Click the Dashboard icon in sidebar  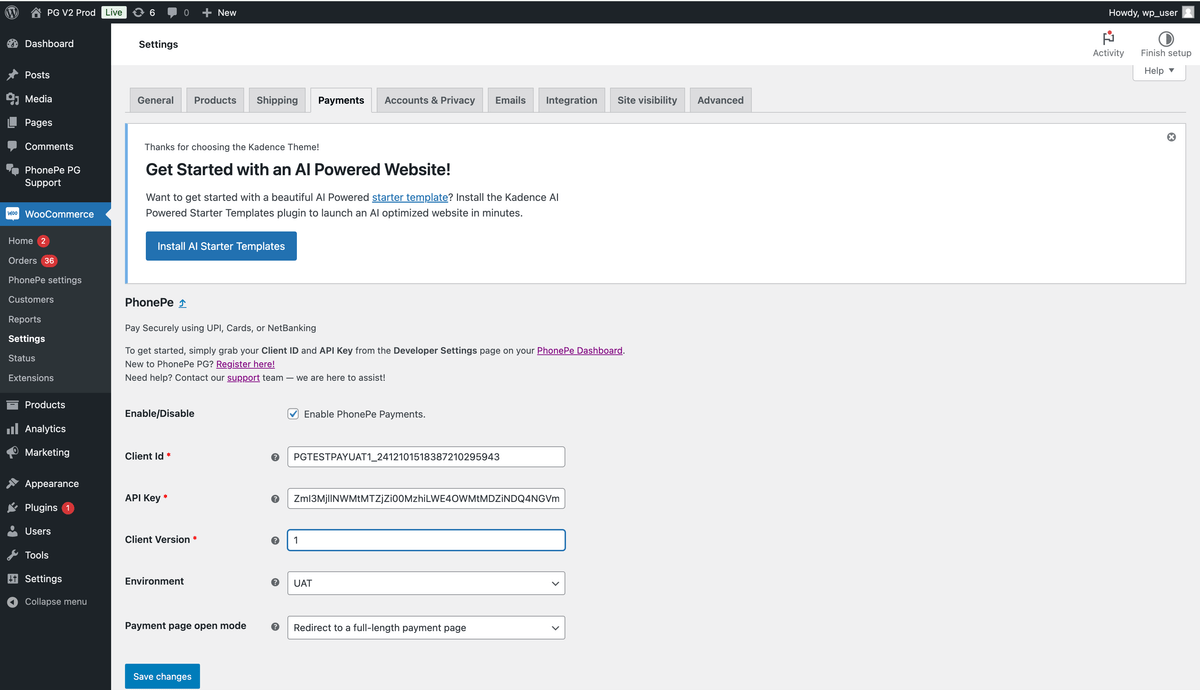(13, 44)
